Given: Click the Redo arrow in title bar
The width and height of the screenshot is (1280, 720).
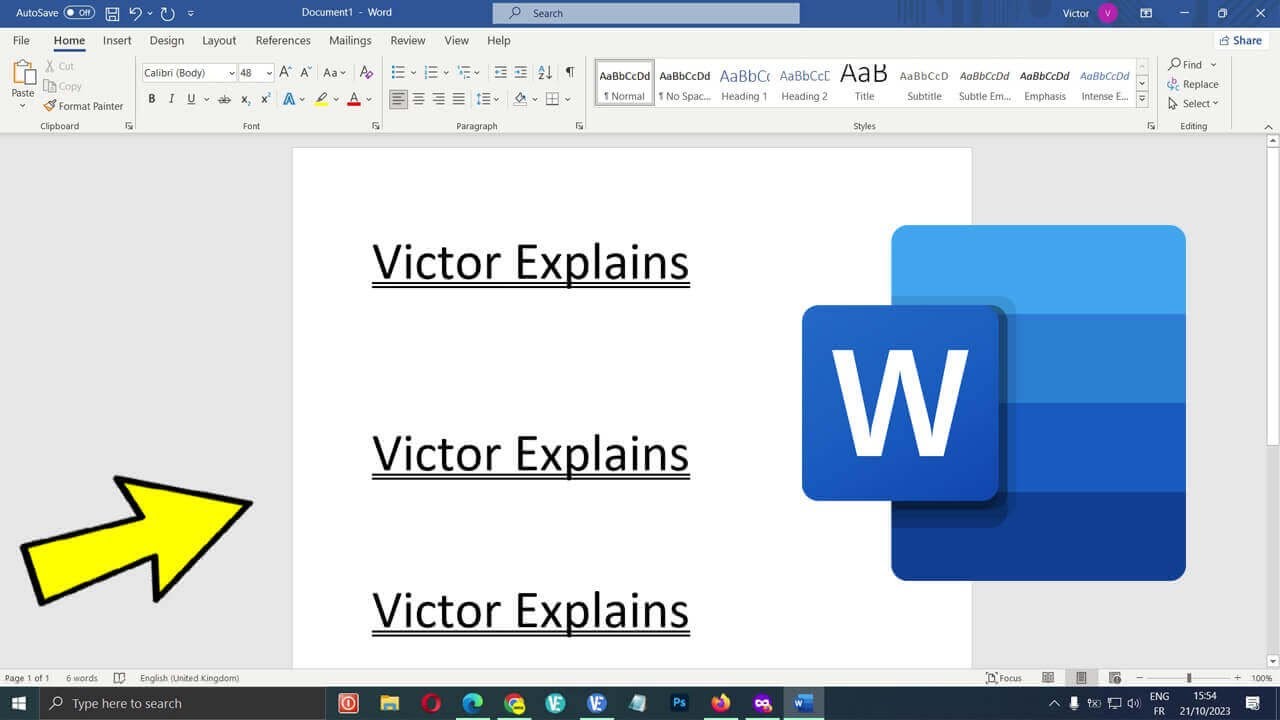Looking at the screenshot, I should point(166,13).
